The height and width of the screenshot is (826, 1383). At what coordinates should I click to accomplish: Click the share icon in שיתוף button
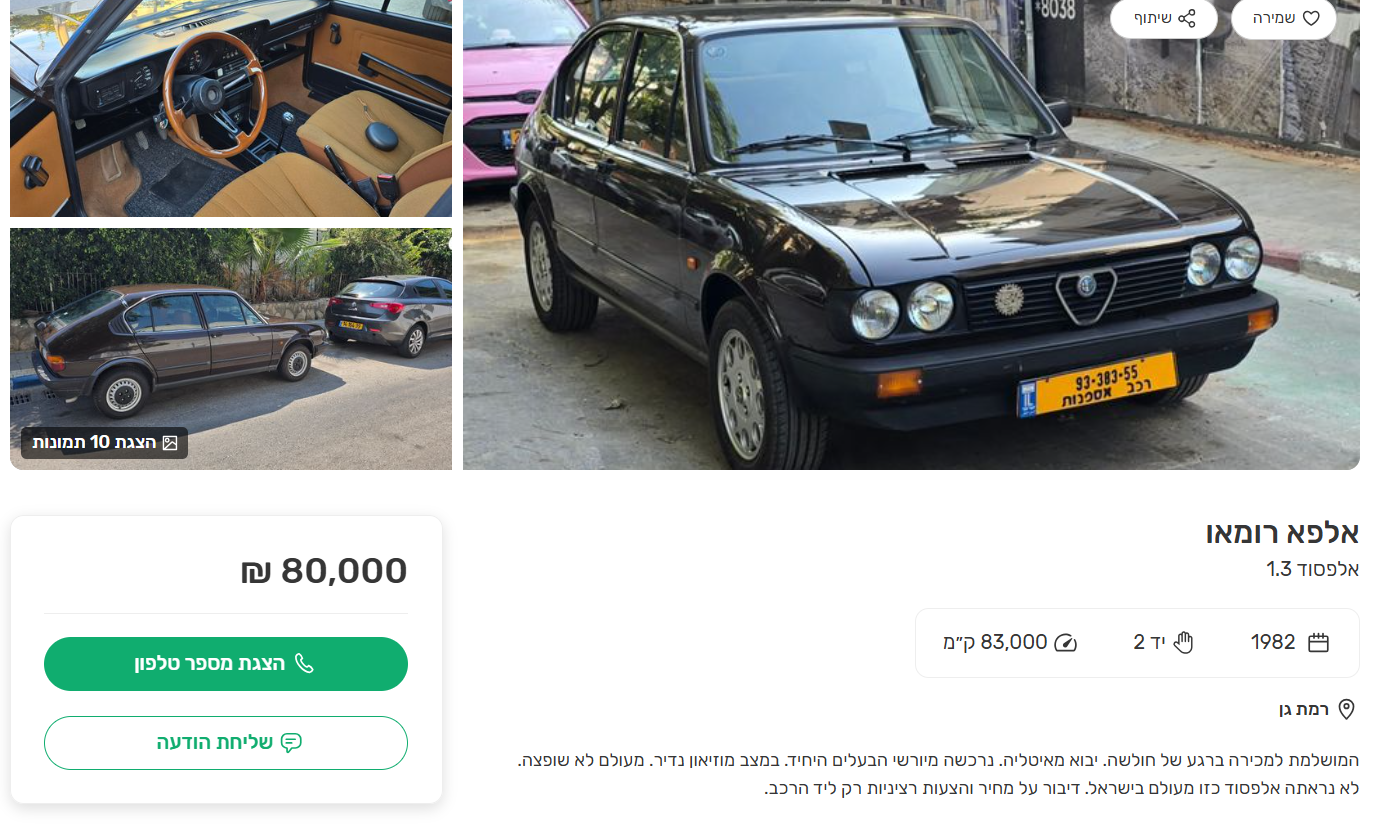point(1187,18)
